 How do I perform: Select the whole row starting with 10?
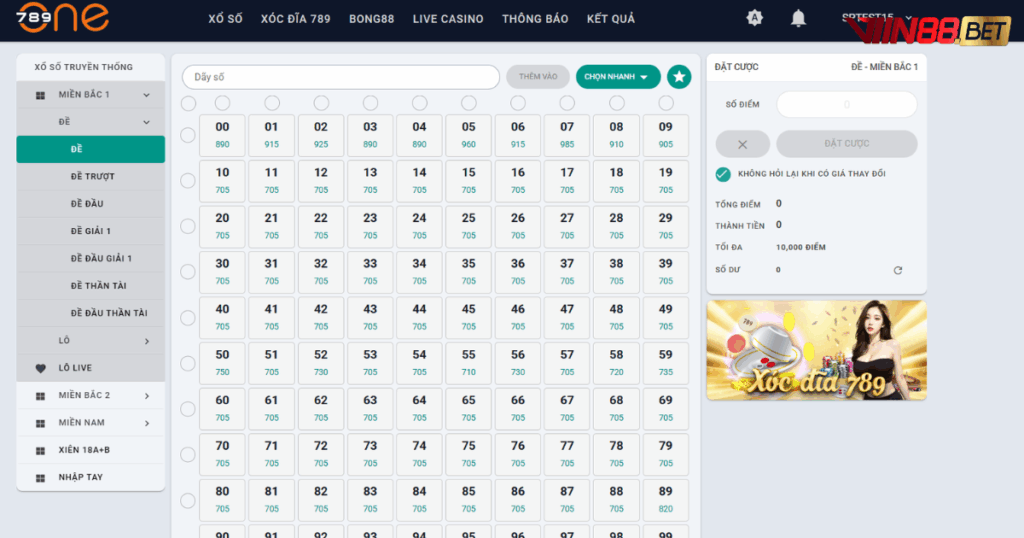tap(188, 181)
